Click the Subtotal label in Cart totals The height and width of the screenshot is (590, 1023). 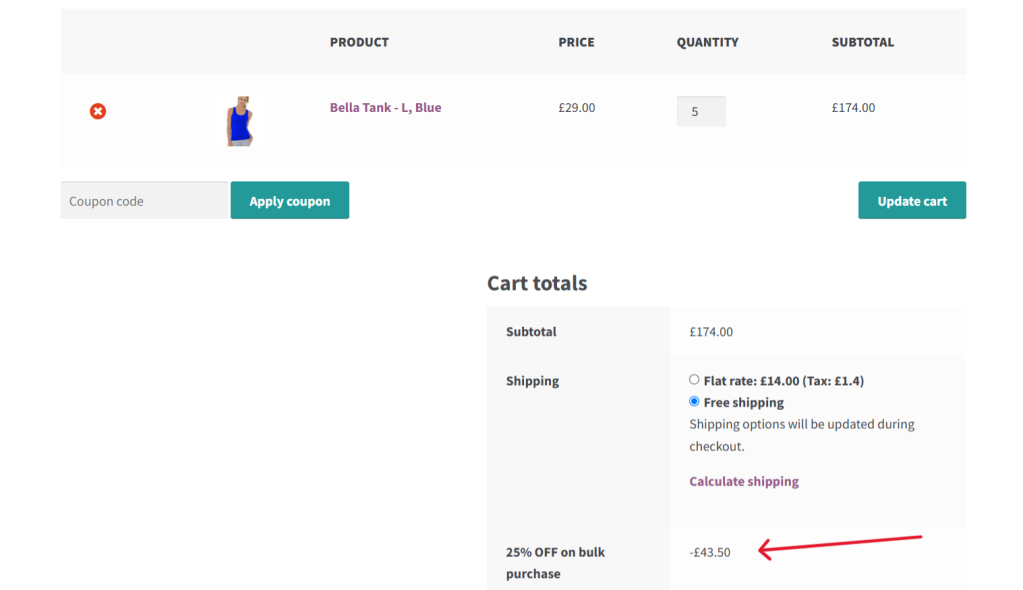coord(531,332)
